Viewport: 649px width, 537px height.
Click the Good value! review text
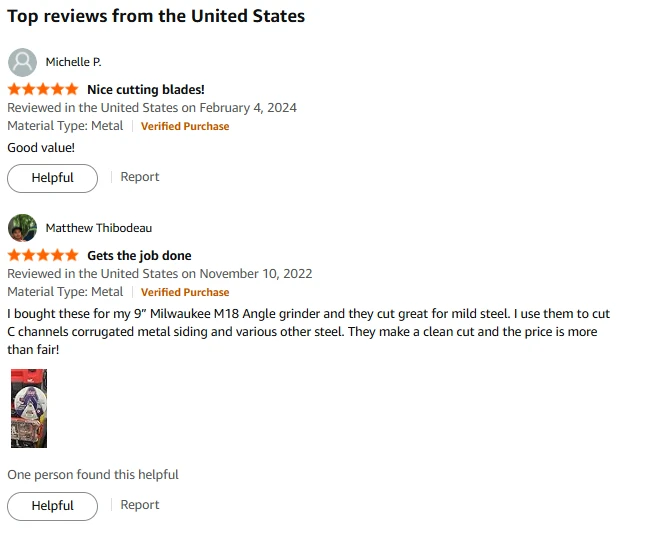click(41, 148)
